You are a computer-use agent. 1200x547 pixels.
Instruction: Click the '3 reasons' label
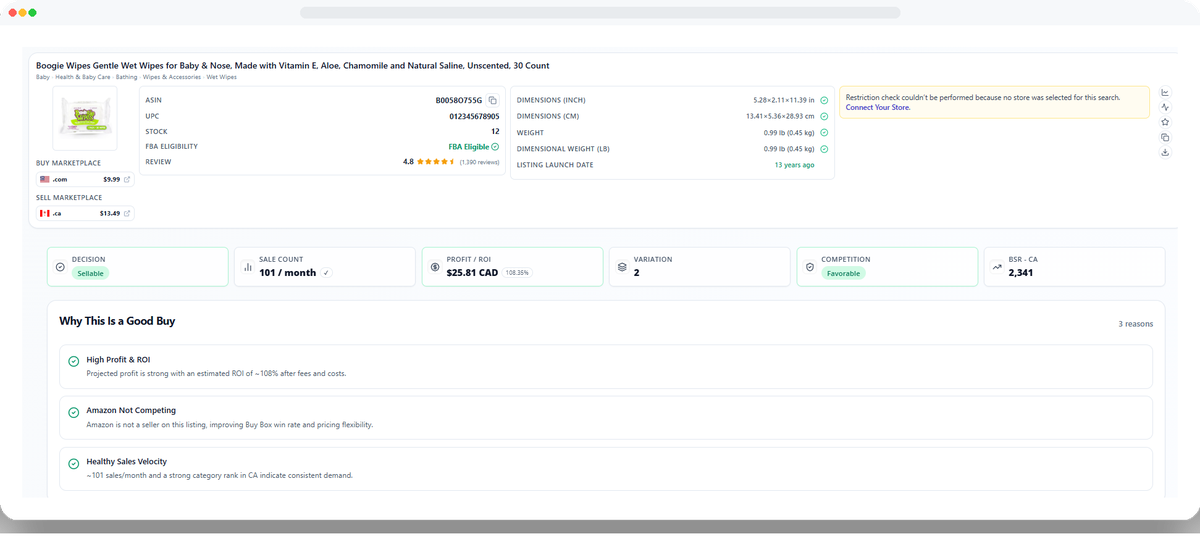[1135, 324]
